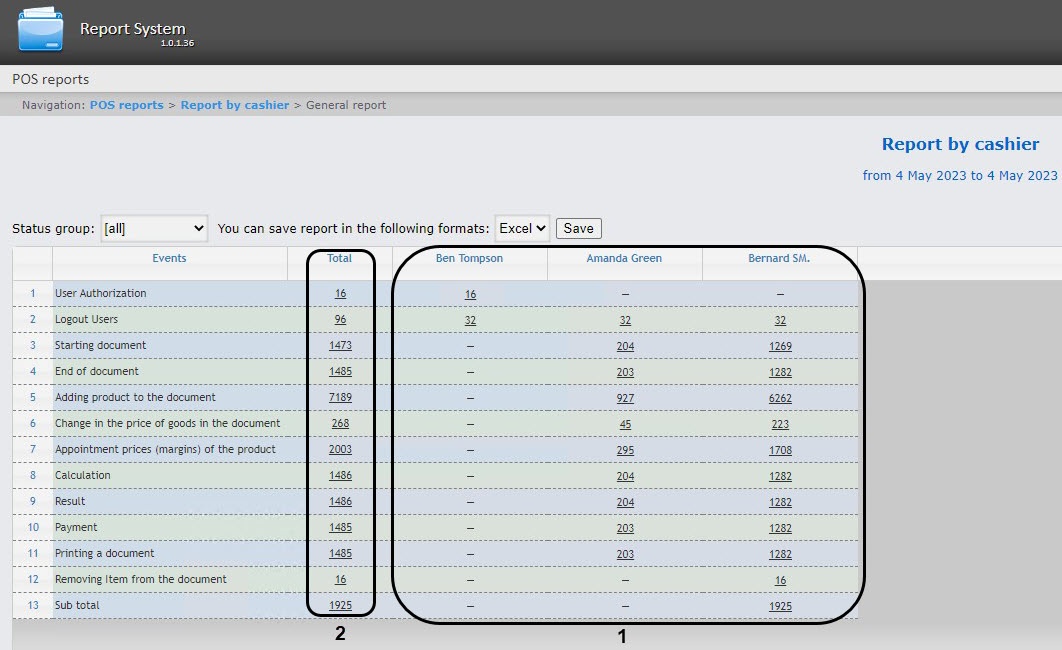Click Ben Tompson's User Authorization count 16

tap(470, 294)
